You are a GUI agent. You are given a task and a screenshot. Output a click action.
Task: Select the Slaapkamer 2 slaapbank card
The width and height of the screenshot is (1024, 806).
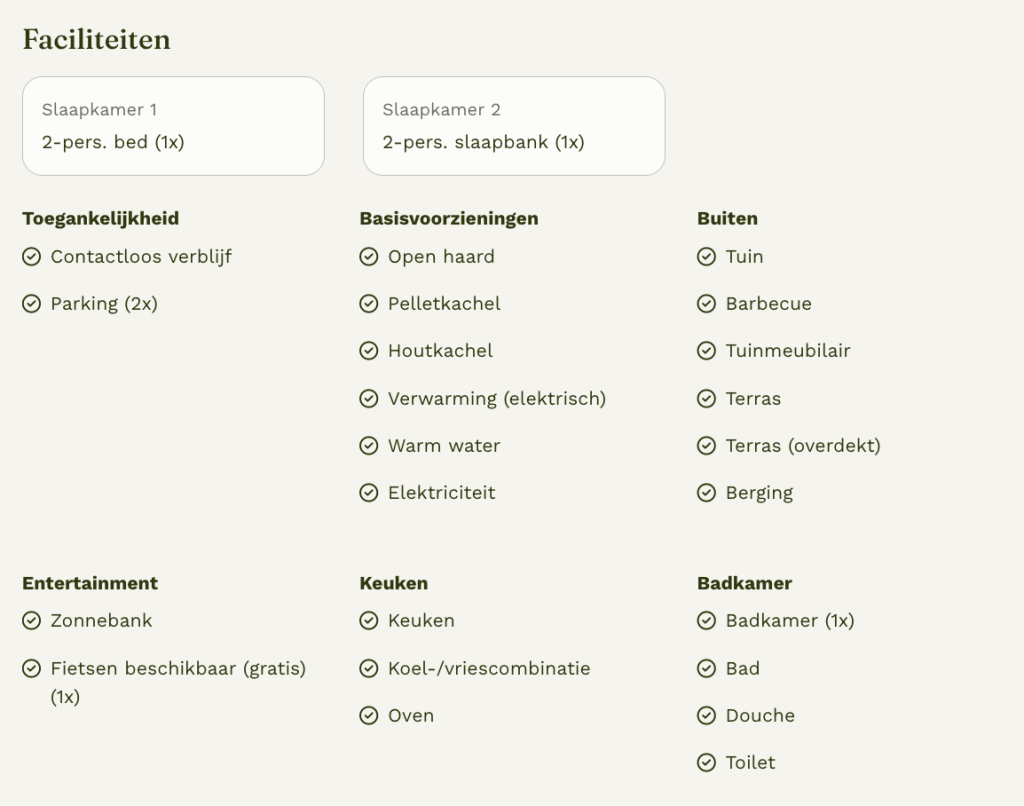coord(515,126)
